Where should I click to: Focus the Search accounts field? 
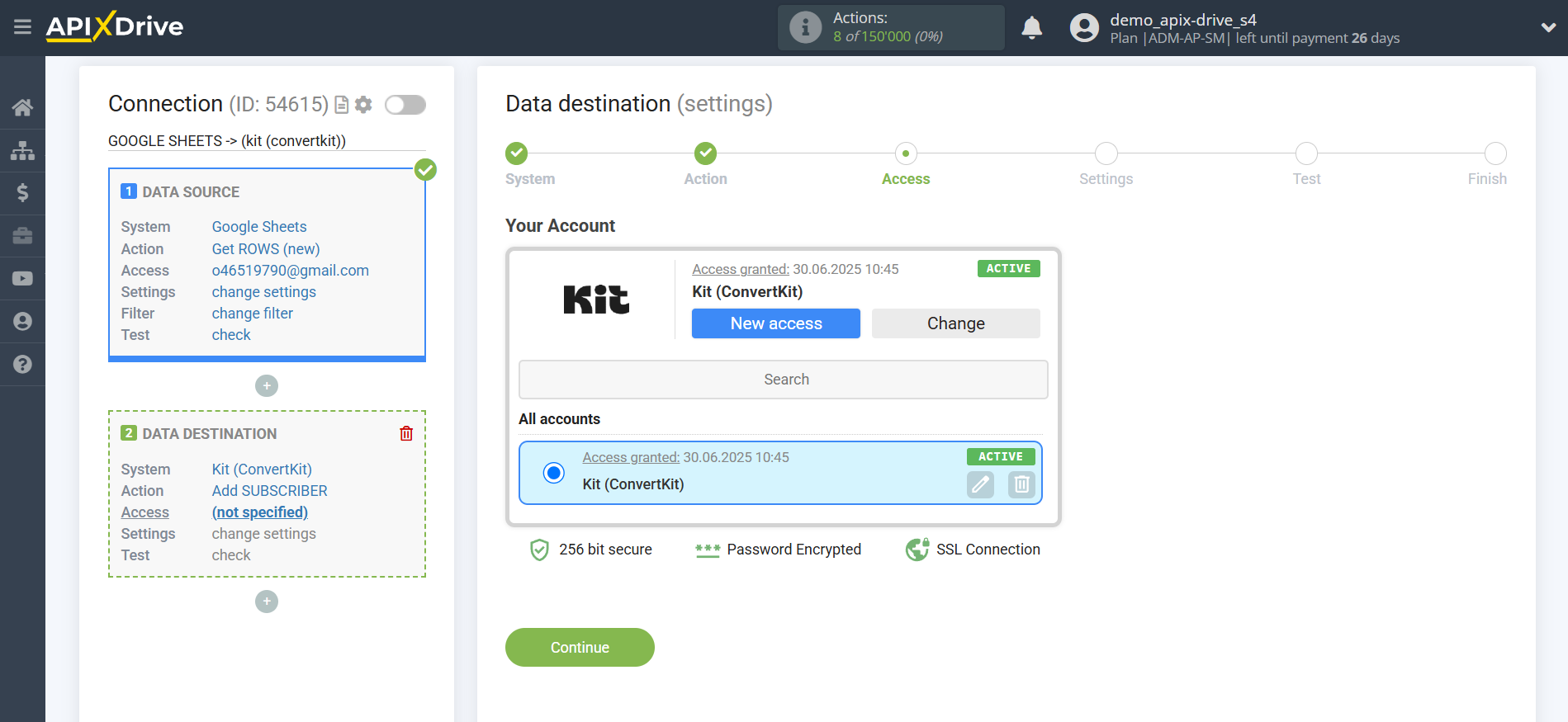[x=784, y=380]
